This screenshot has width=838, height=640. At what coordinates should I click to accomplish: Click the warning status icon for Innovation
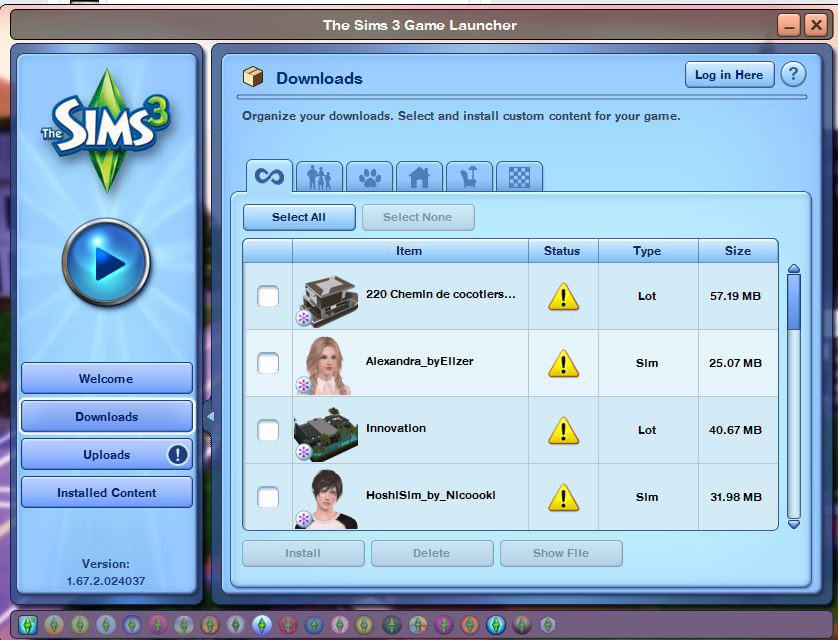(x=563, y=431)
